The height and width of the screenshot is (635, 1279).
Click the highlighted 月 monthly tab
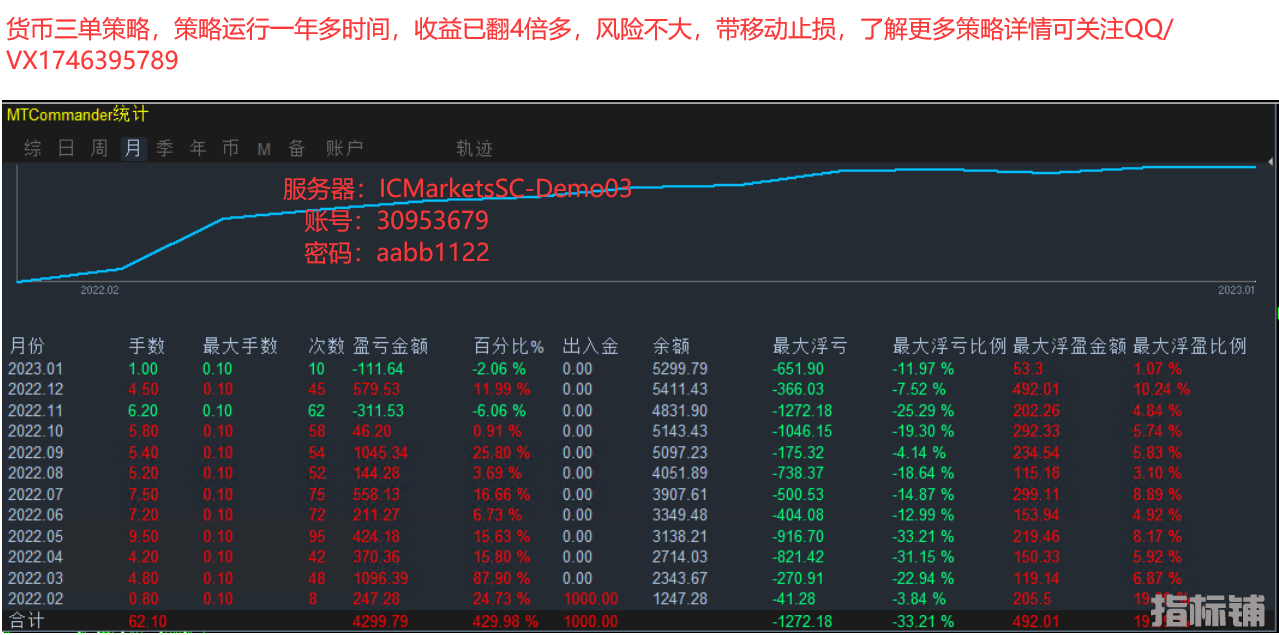[x=133, y=149]
